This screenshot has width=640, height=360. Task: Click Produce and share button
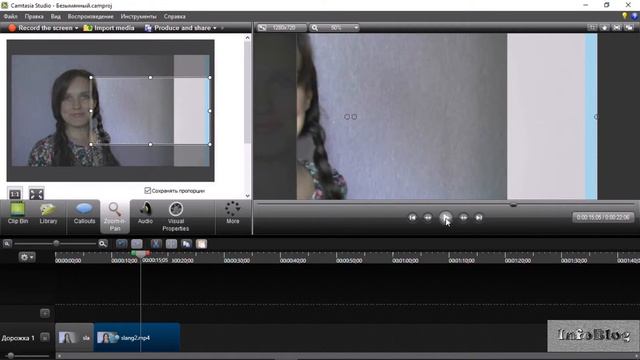pos(178,28)
